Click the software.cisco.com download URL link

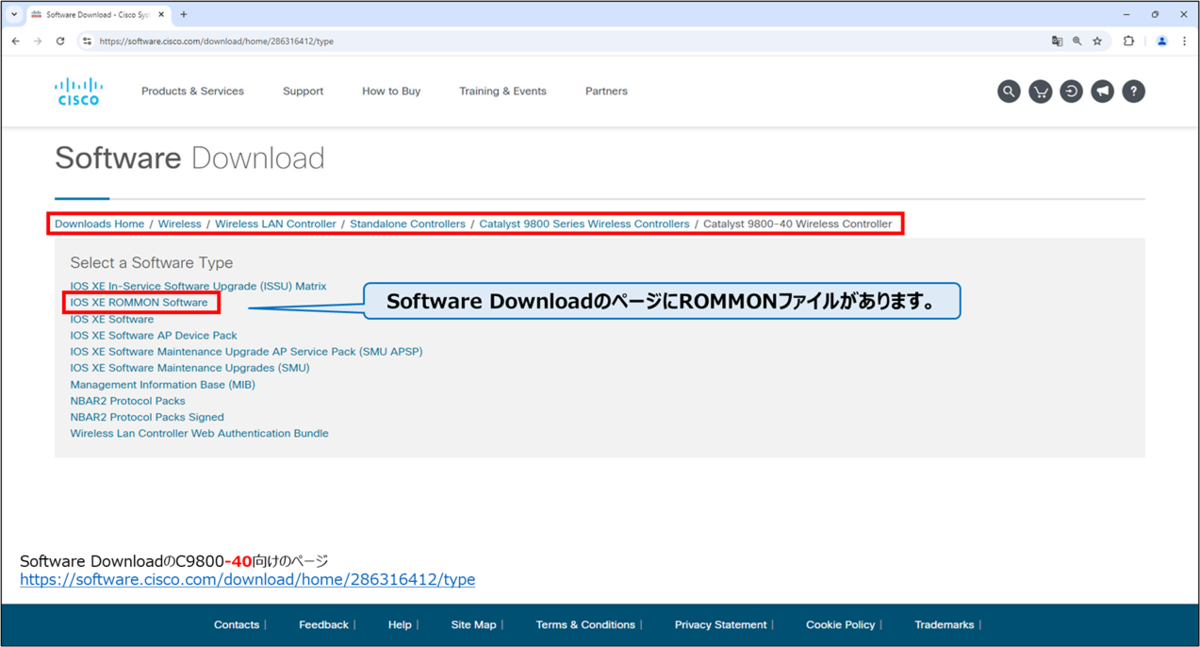[x=248, y=580]
